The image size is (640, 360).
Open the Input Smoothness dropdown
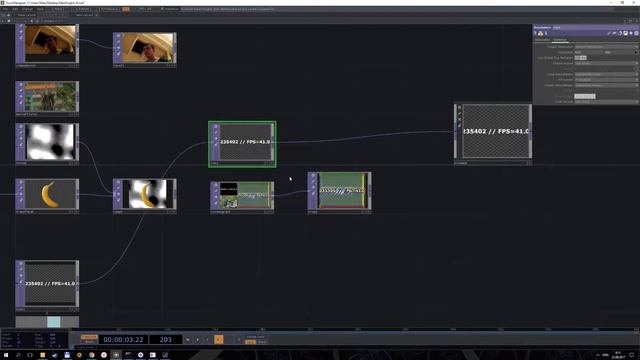pos(606,74)
